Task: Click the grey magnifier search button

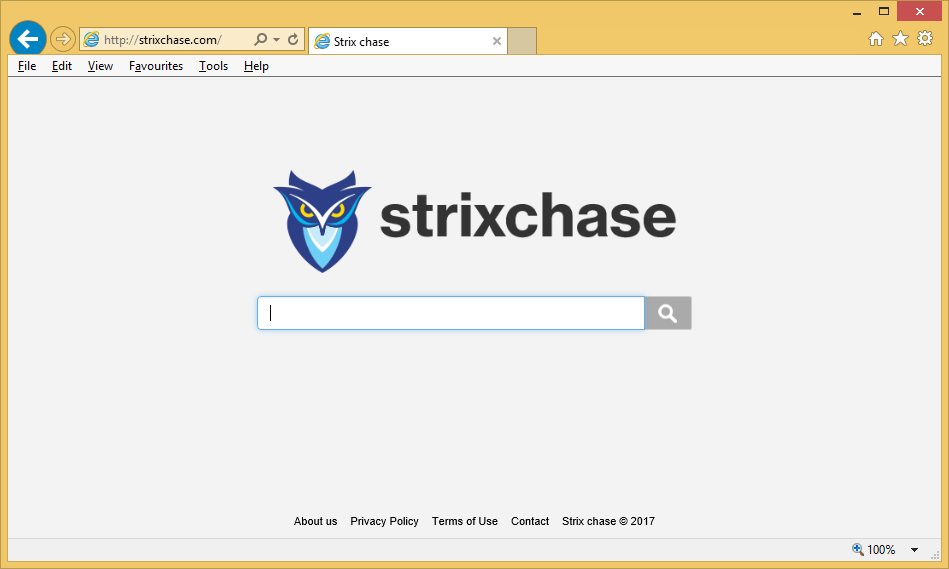Action: pos(668,313)
